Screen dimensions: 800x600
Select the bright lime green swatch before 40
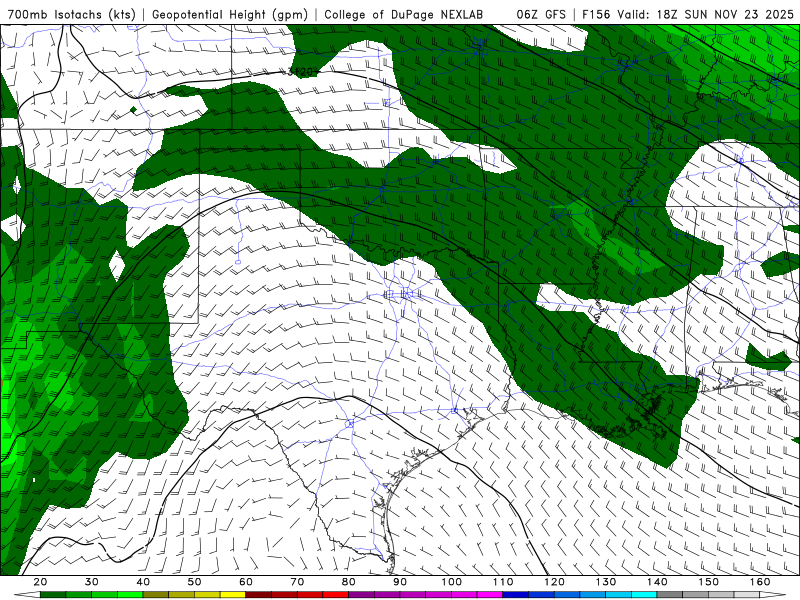click(x=130, y=595)
